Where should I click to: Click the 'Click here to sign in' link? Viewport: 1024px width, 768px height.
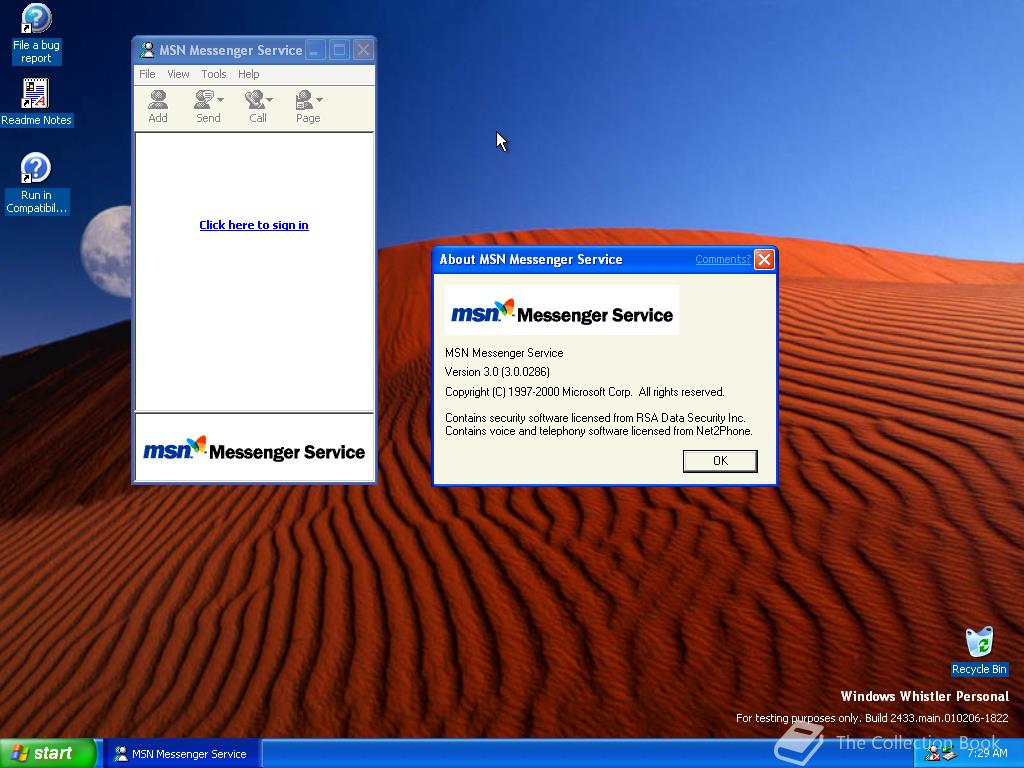pyautogui.click(x=254, y=225)
